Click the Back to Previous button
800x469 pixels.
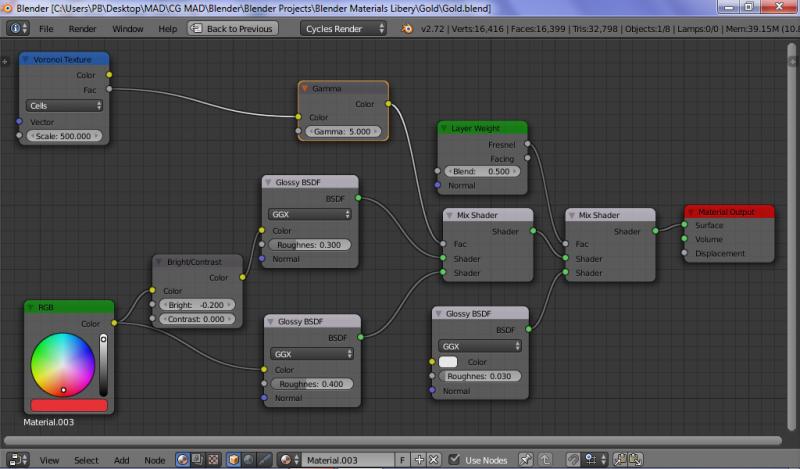tap(232, 29)
